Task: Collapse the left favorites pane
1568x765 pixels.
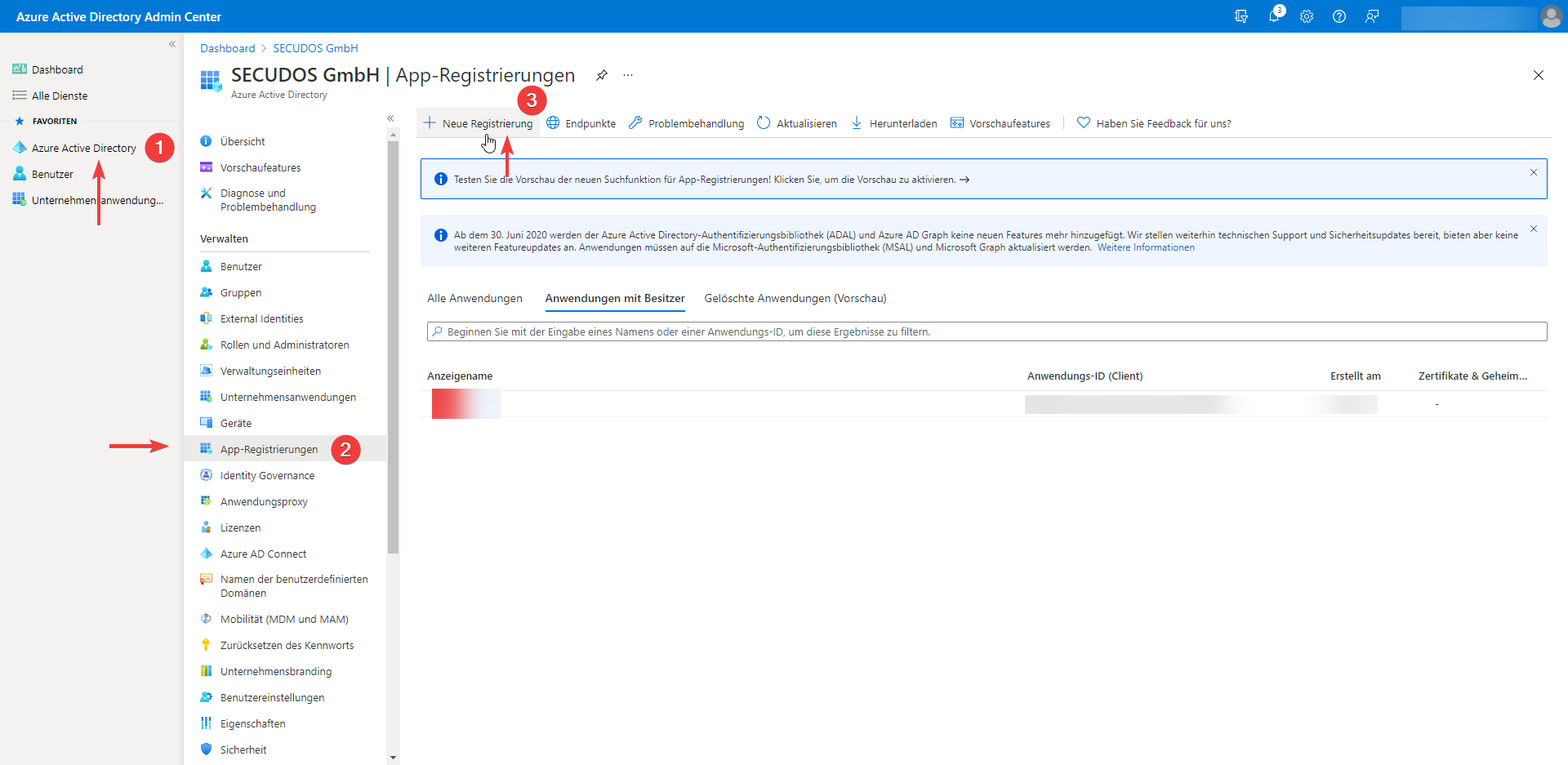Action: pos(172,44)
